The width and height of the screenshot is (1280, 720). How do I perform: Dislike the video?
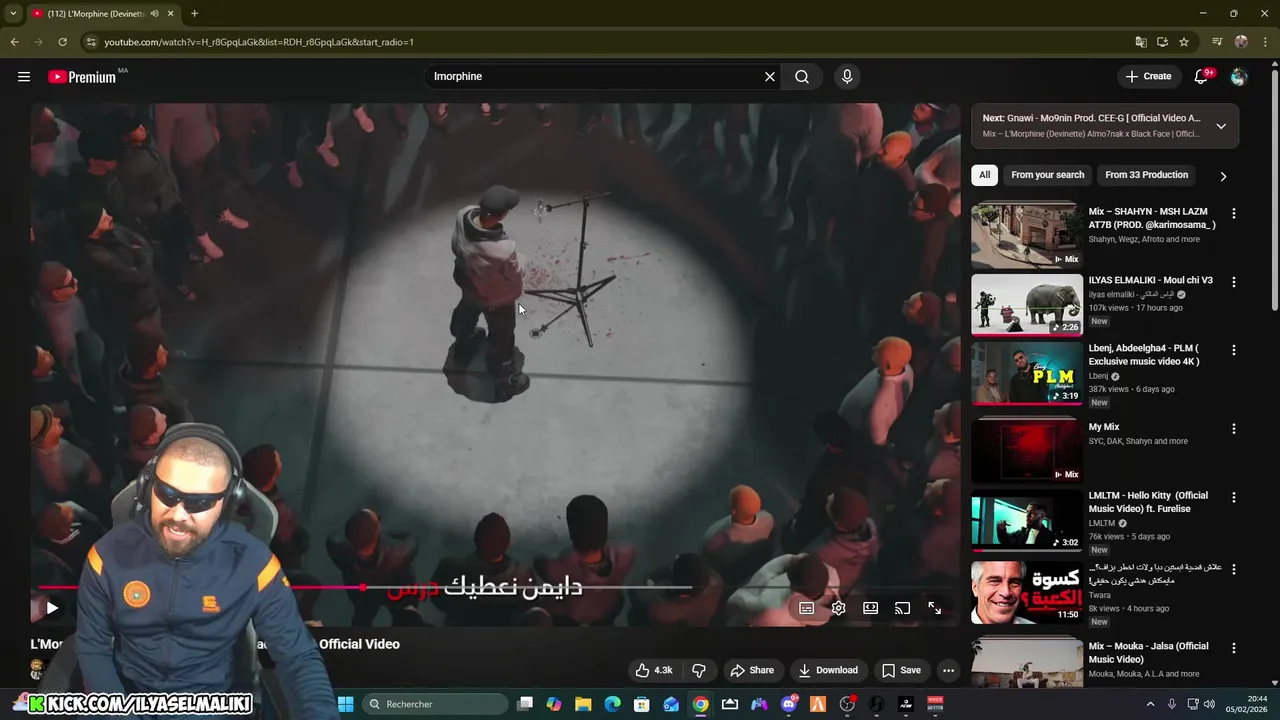pyautogui.click(x=699, y=670)
